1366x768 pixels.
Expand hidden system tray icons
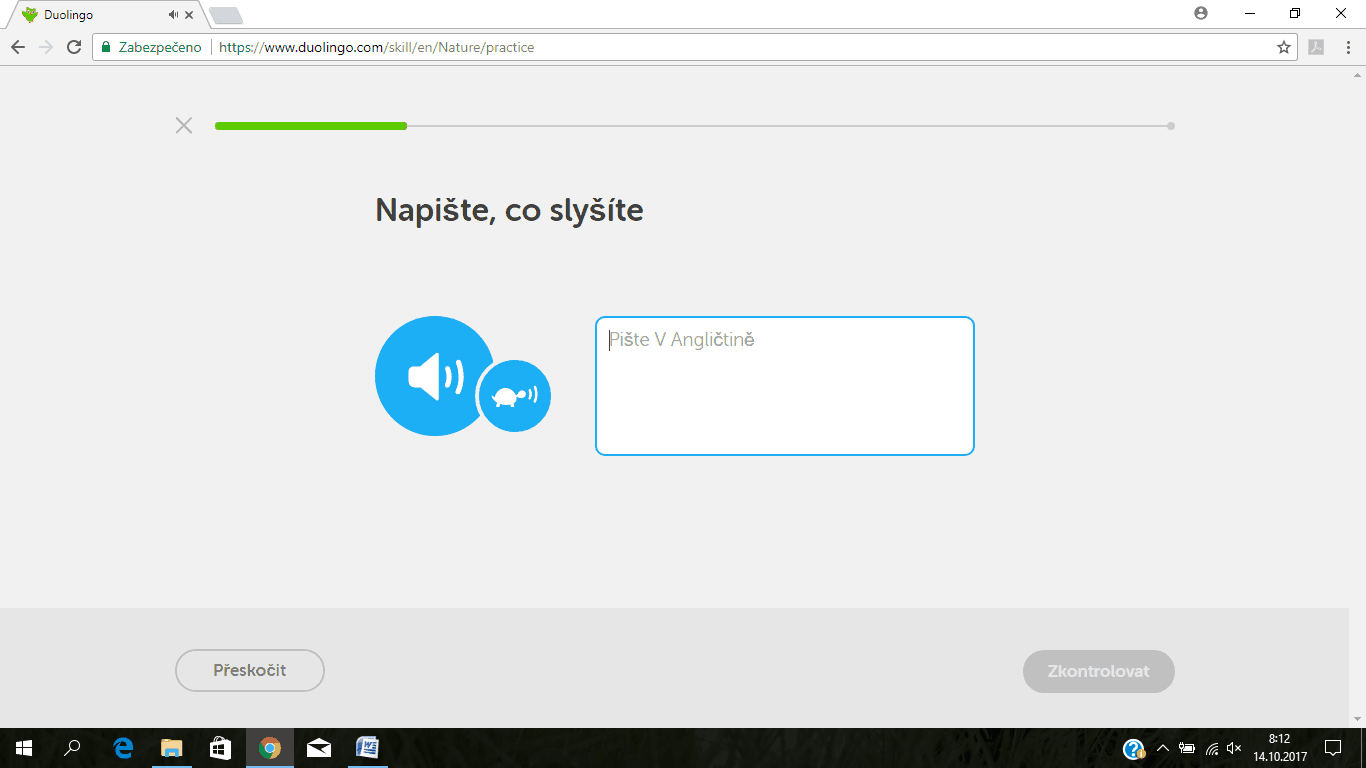click(1162, 748)
